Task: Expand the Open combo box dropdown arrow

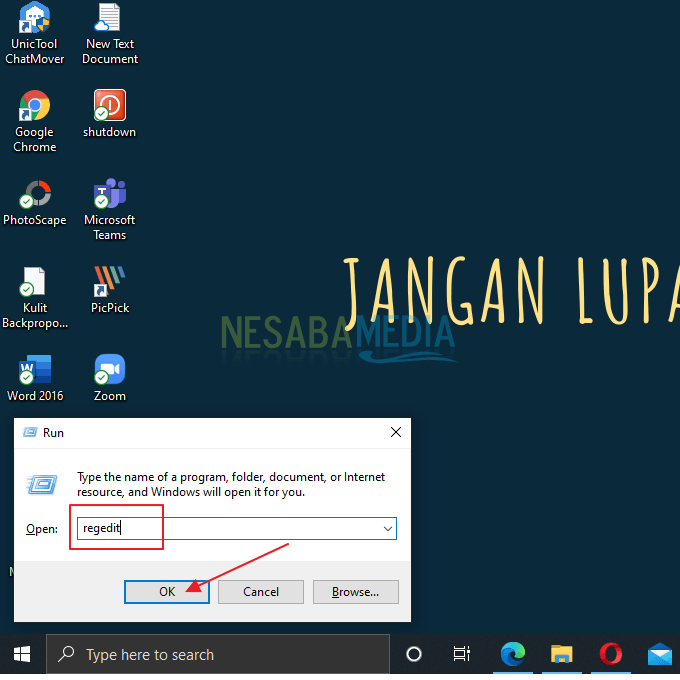Action: click(387, 528)
